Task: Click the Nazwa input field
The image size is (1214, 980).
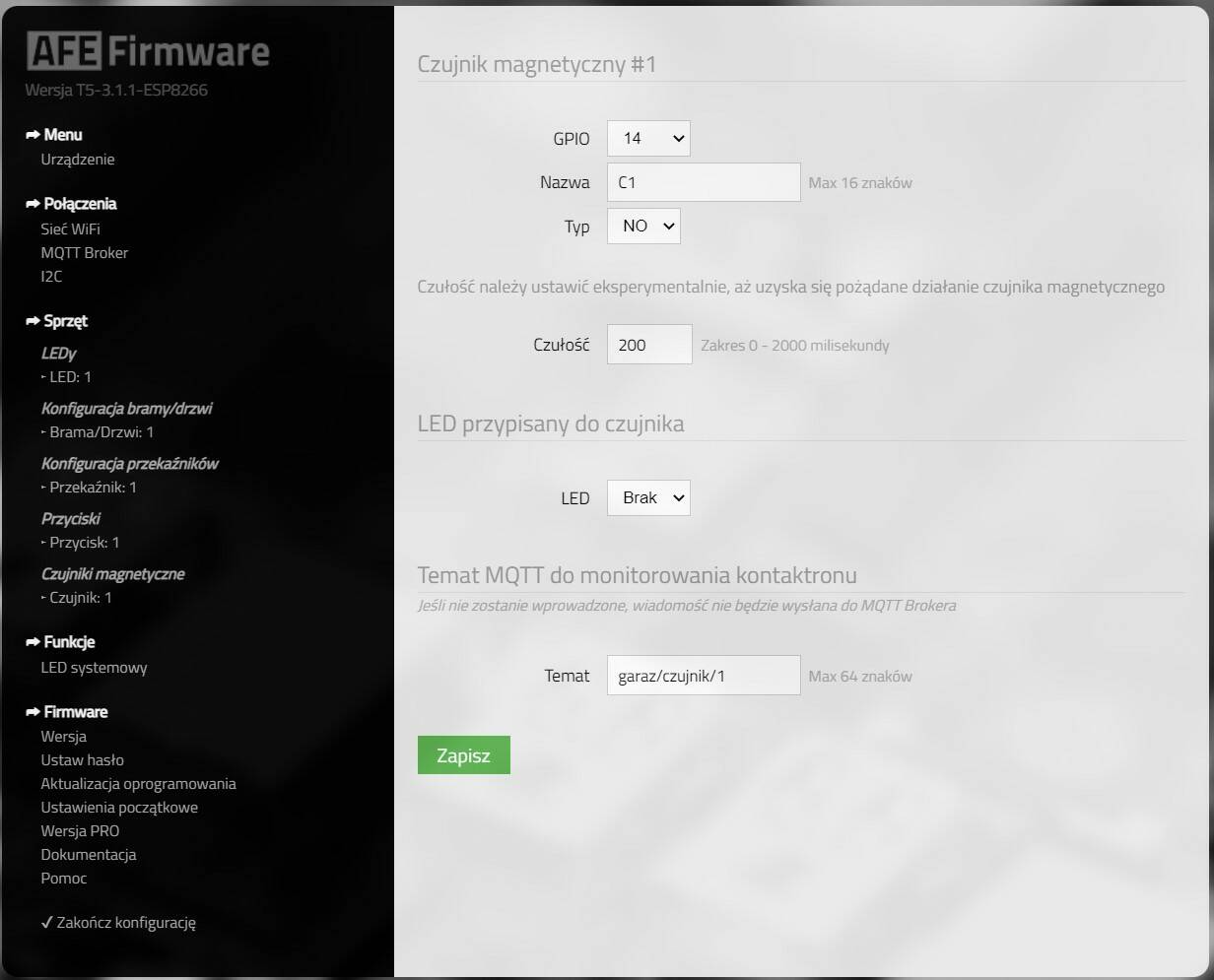Action: click(x=704, y=183)
